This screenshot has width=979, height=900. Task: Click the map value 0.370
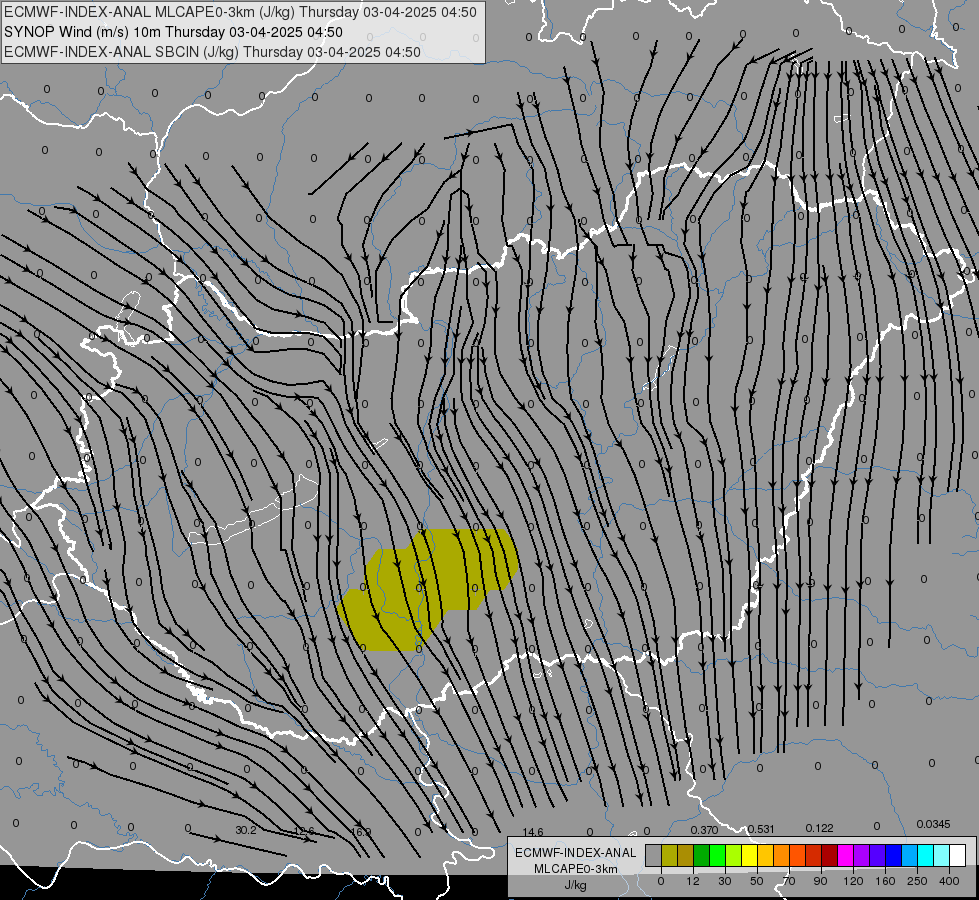tap(704, 829)
